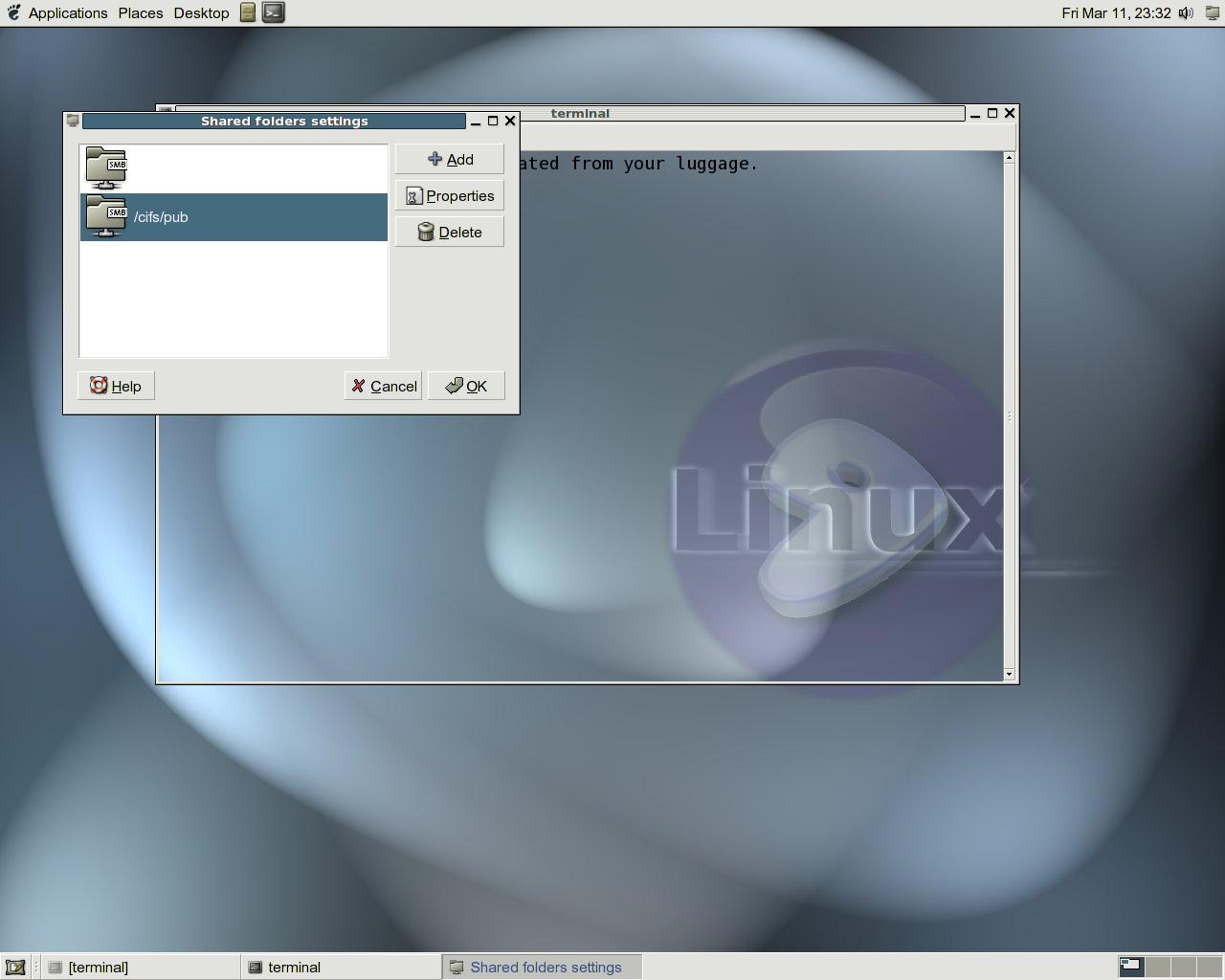This screenshot has width=1225, height=980.
Task: Open Help for Shared folders settings
Action: (x=116, y=386)
